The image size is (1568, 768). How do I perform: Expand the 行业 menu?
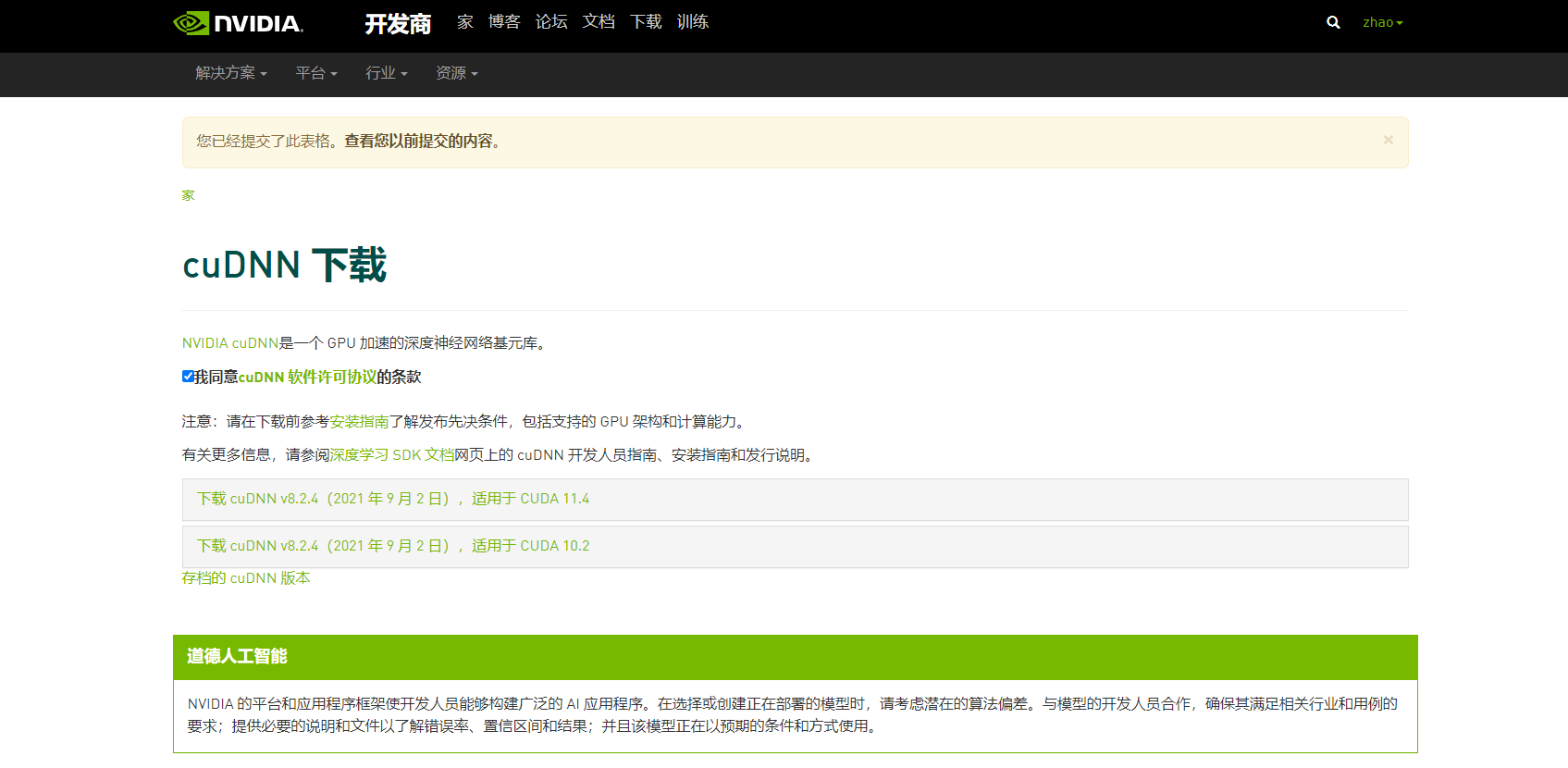(387, 73)
